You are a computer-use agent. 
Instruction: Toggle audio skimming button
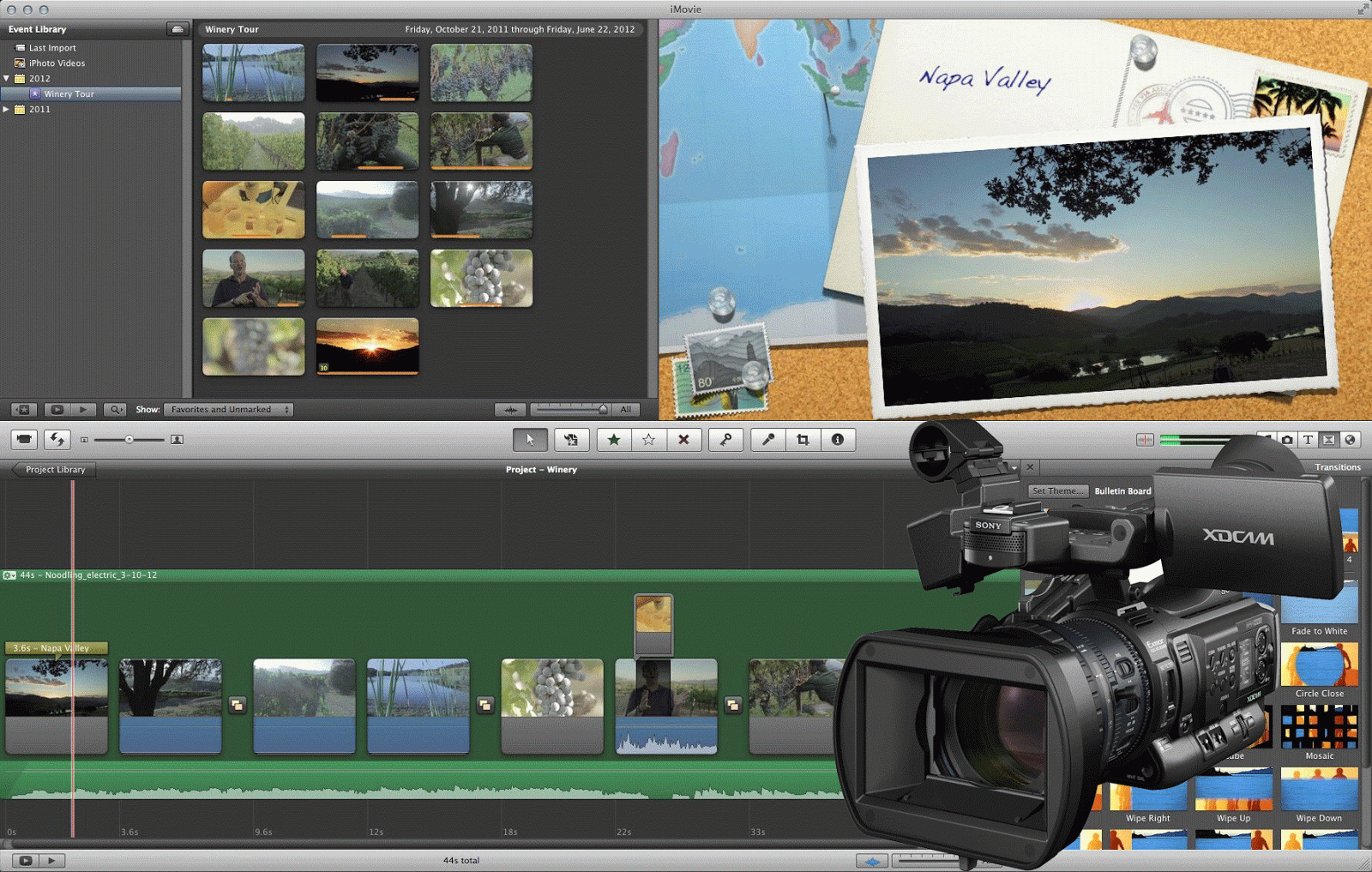coord(1145,439)
